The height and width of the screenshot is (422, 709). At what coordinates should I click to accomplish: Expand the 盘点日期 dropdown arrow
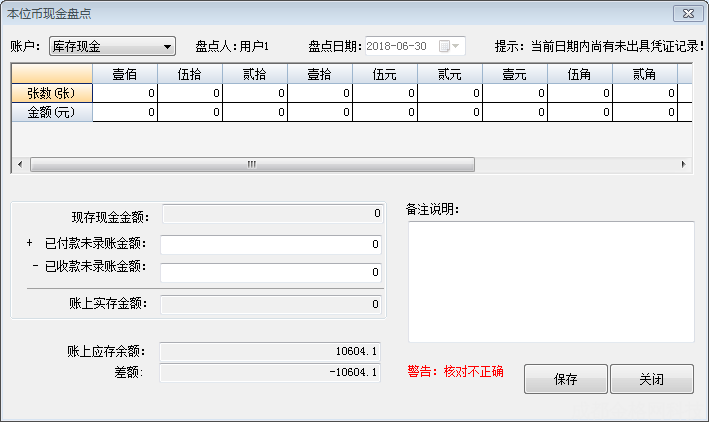457,46
